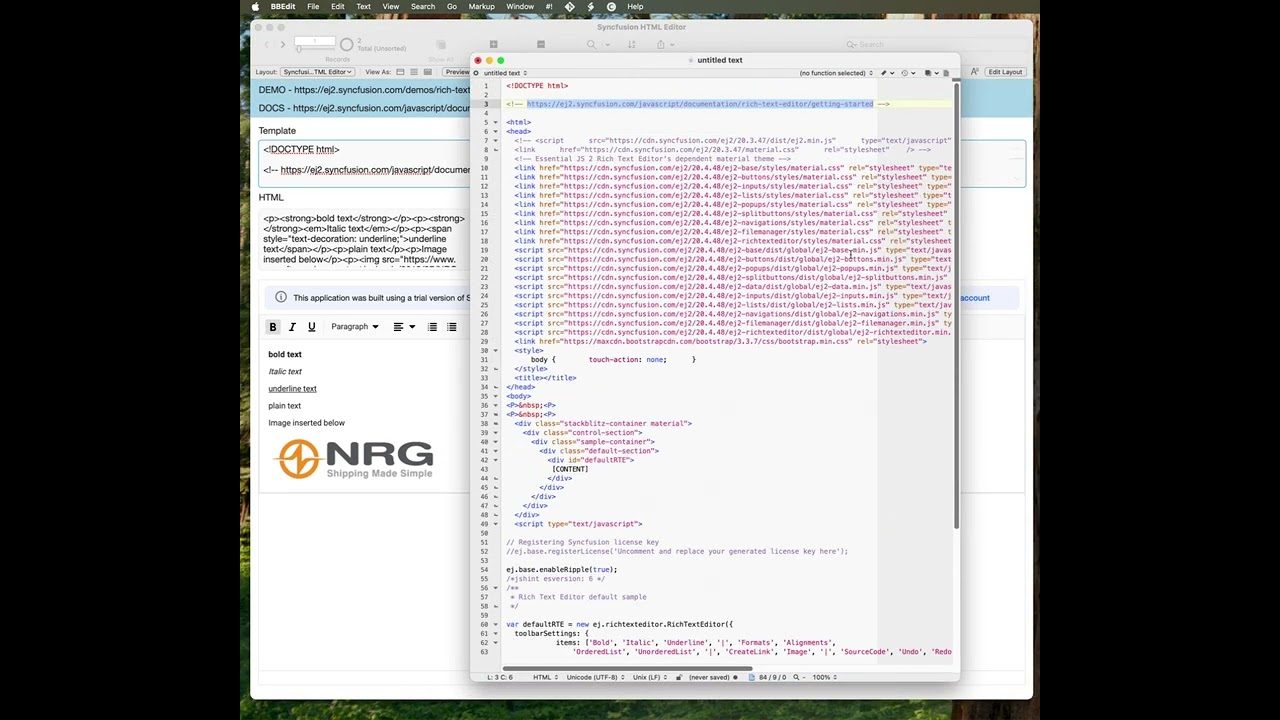Open the Unicode (UTF-8) encoding popup
The height and width of the screenshot is (720, 1280).
tap(597, 677)
